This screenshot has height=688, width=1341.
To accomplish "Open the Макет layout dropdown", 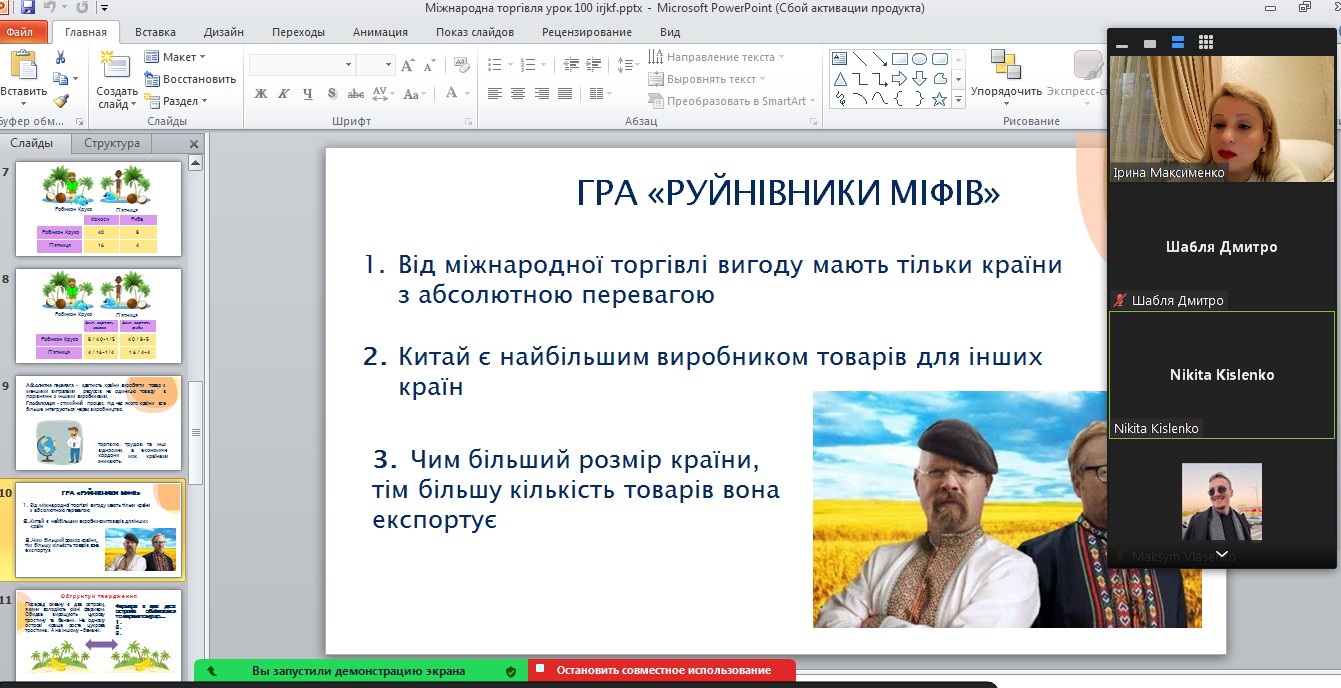I will pos(175,57).
